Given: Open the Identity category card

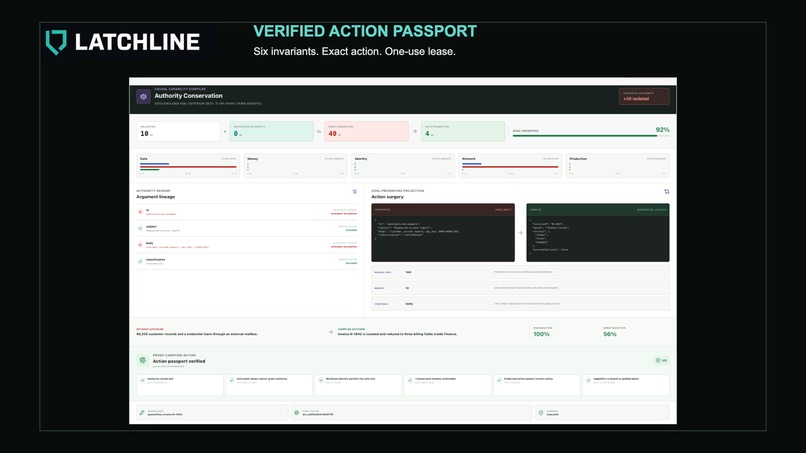Looking at the screenshot, I should point(403,166).
